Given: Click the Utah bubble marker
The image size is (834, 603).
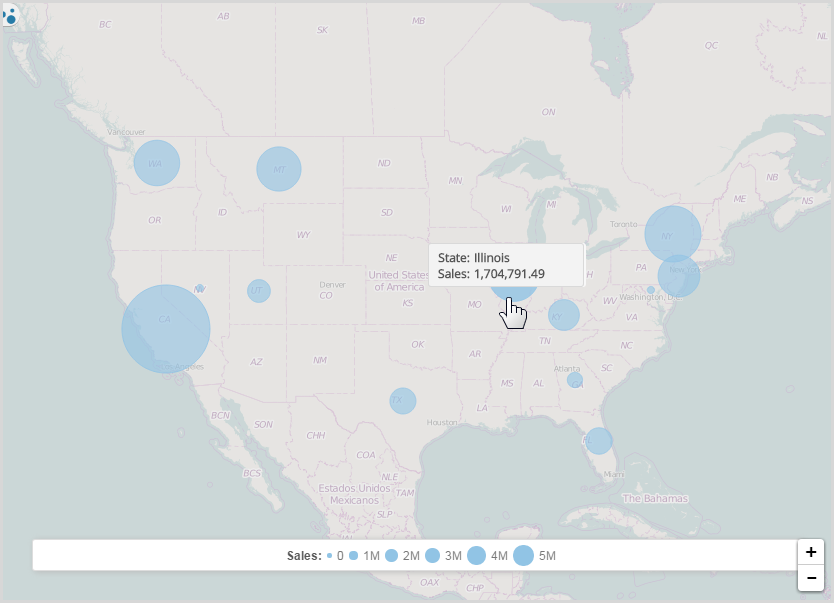Looking at the screenshot, I should point(259,291).
